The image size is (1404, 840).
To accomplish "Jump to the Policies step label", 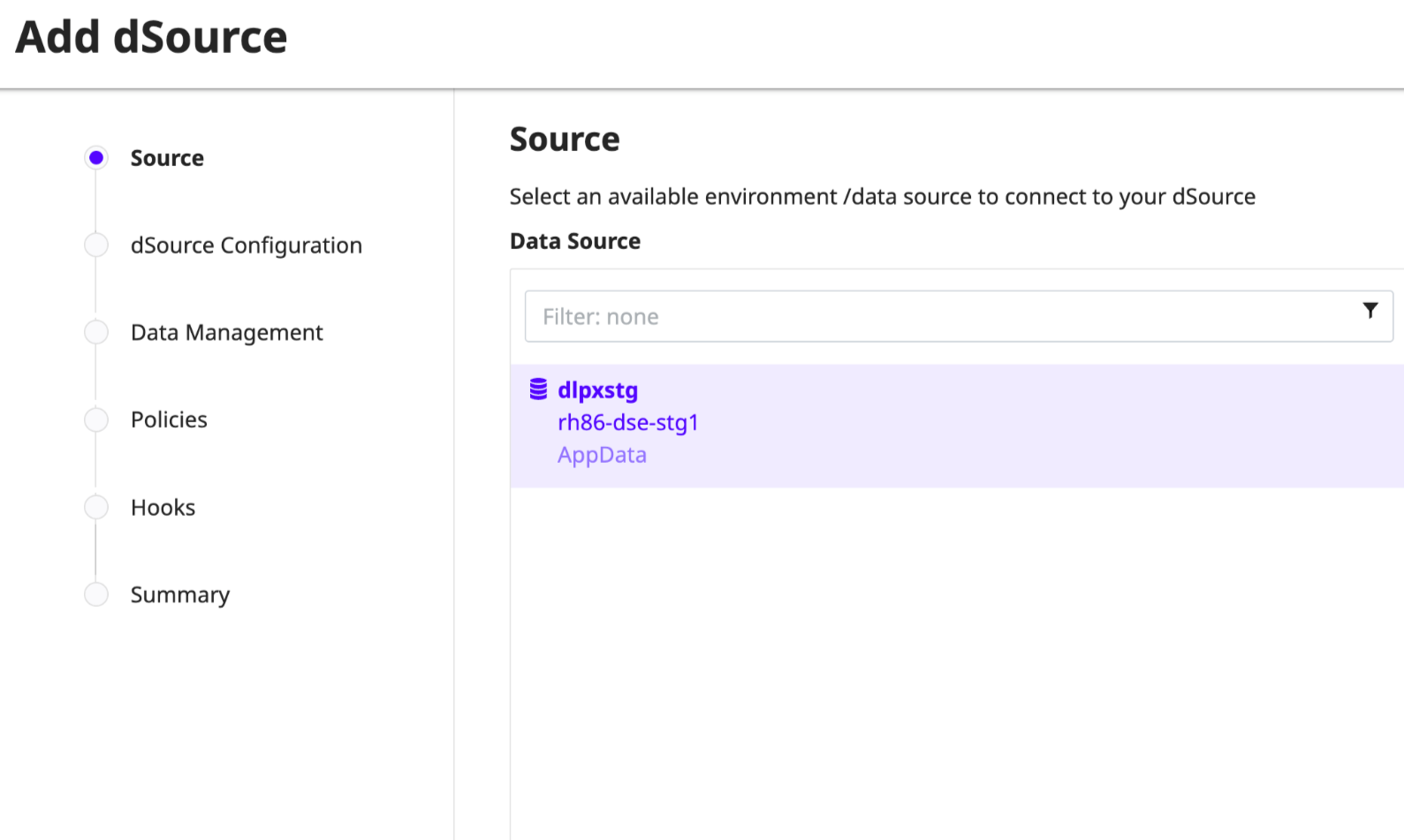I will (x=169, y=420).
